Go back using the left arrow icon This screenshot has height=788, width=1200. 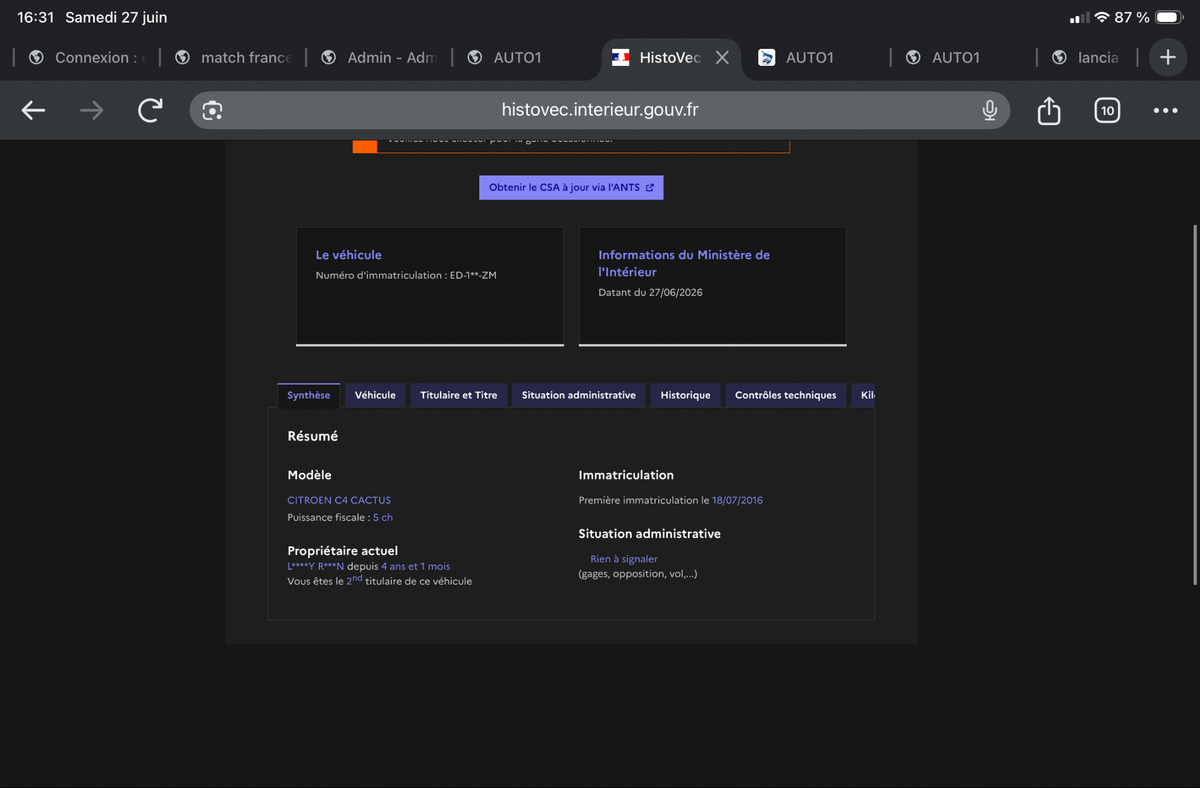point(34,111)
